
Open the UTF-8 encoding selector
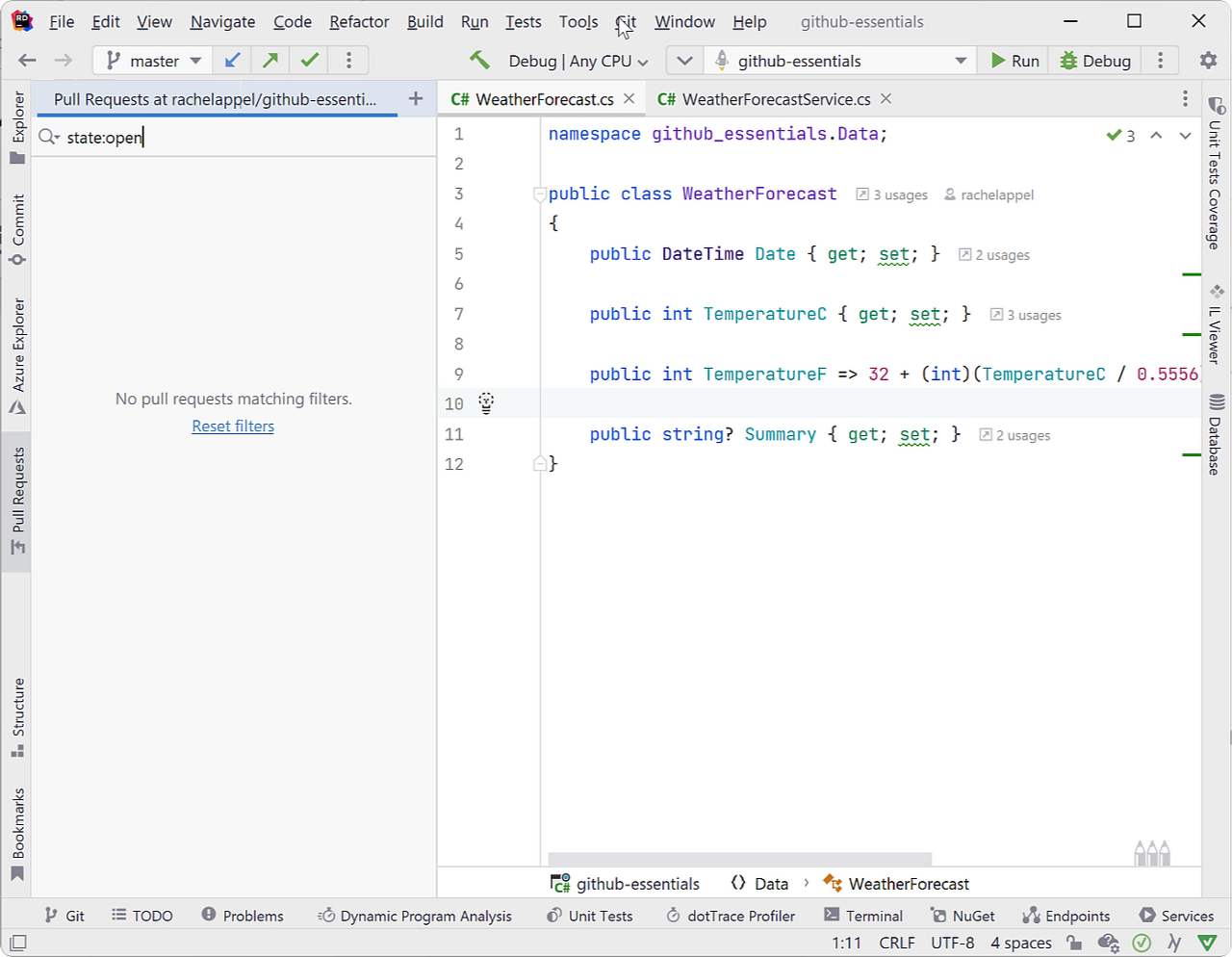tap(953, 943)
